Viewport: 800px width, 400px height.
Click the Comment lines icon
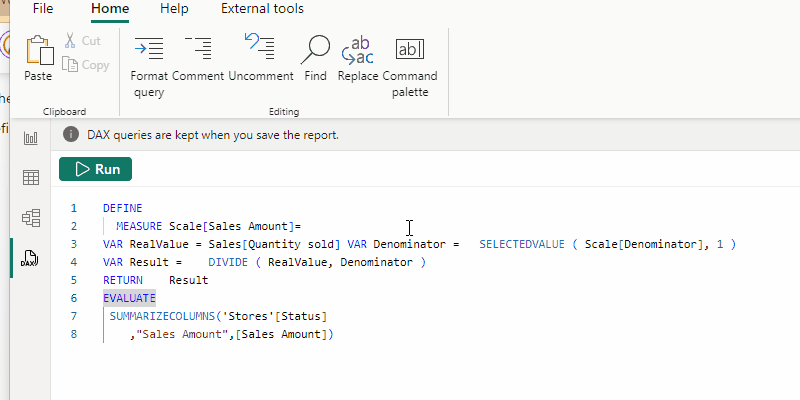pyautogui.click(x=198, y=47)
